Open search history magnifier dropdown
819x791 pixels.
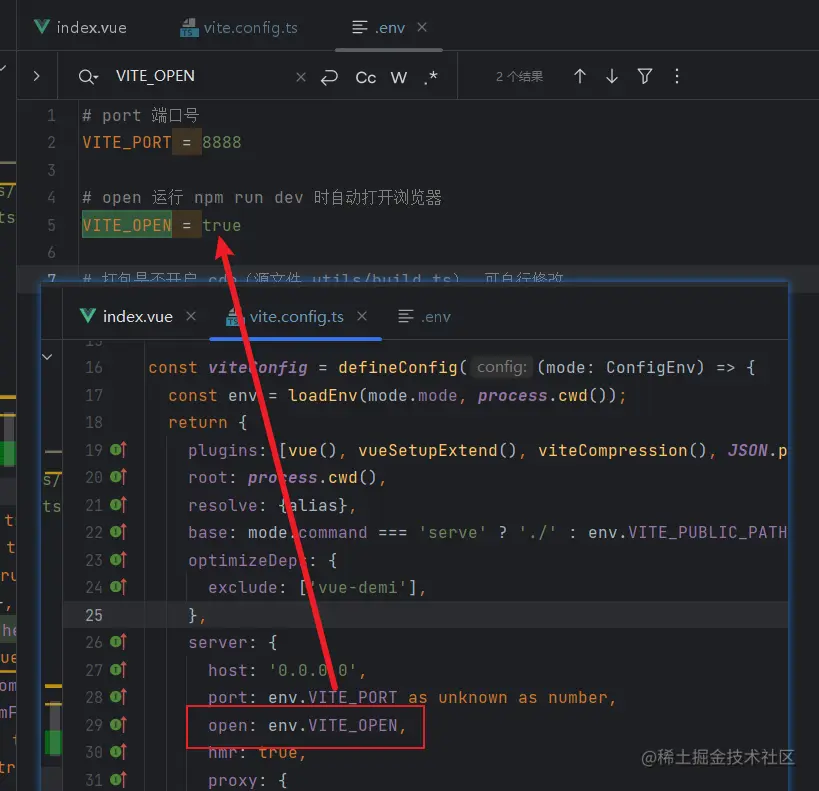pos(88,77)
